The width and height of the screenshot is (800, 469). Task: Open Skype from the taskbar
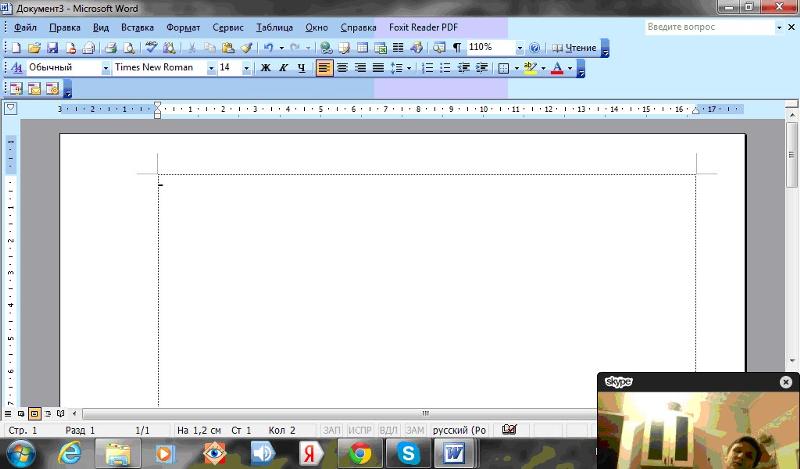pyautogui.click(x=408, y=453)
